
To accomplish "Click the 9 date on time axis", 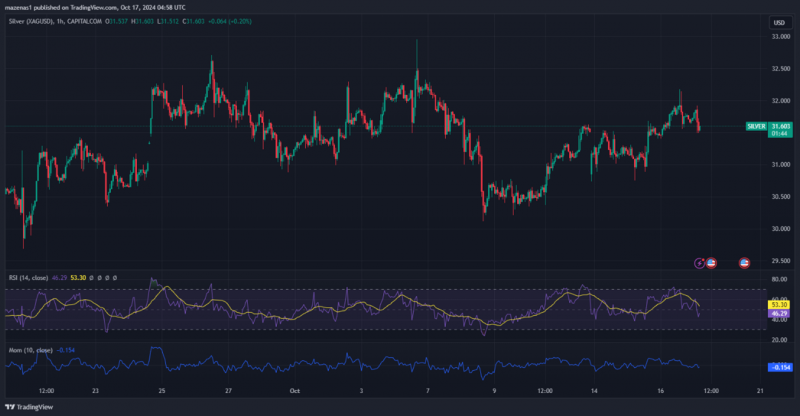I will pos(494,391).
